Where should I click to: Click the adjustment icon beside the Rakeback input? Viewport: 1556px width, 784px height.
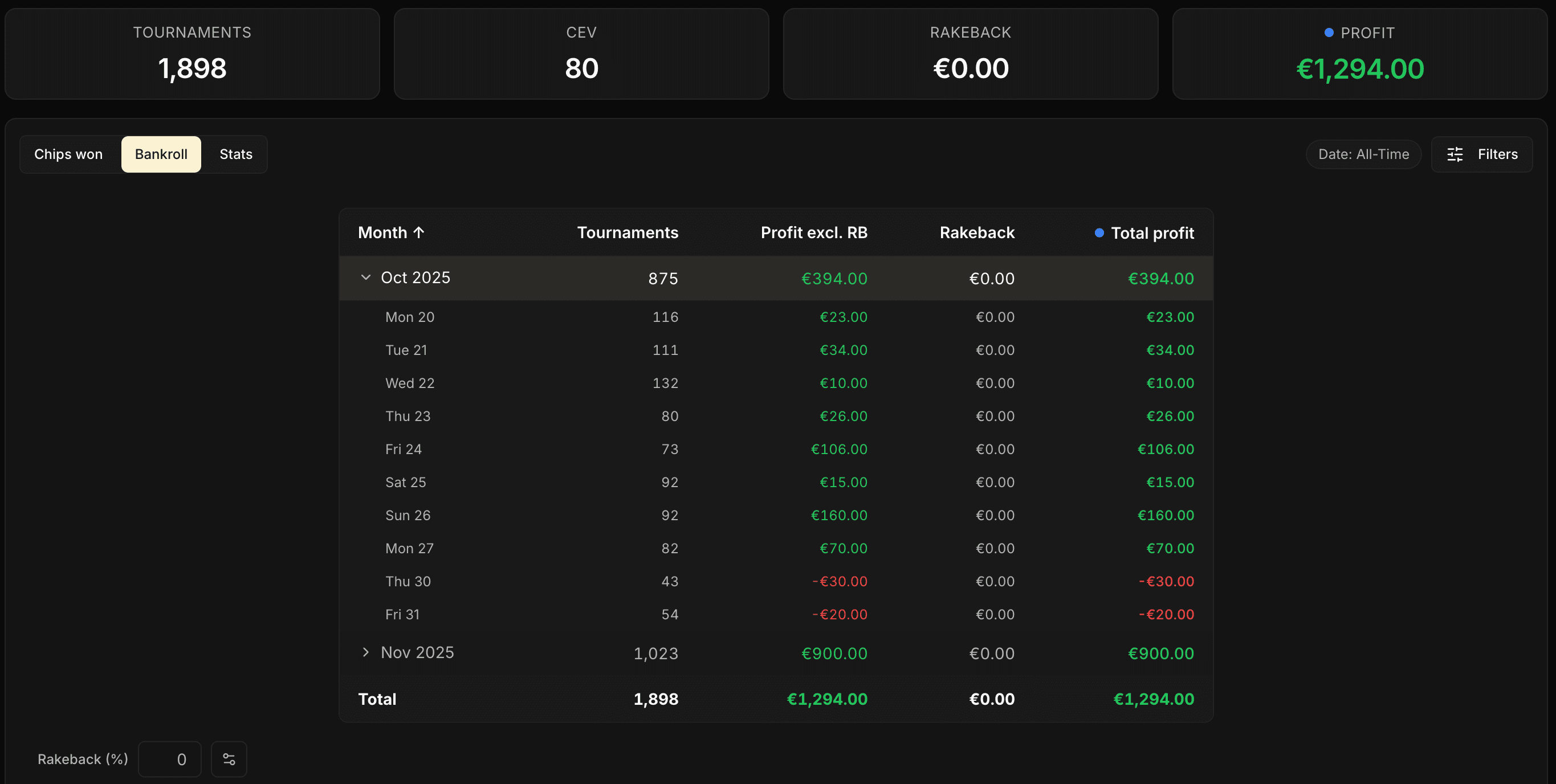click(x=229, y=758)
